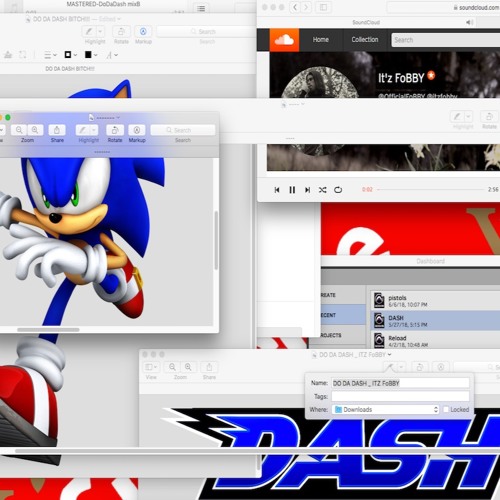Pause the SoundCloud track

pyautogui.click(x=292, y=190)
